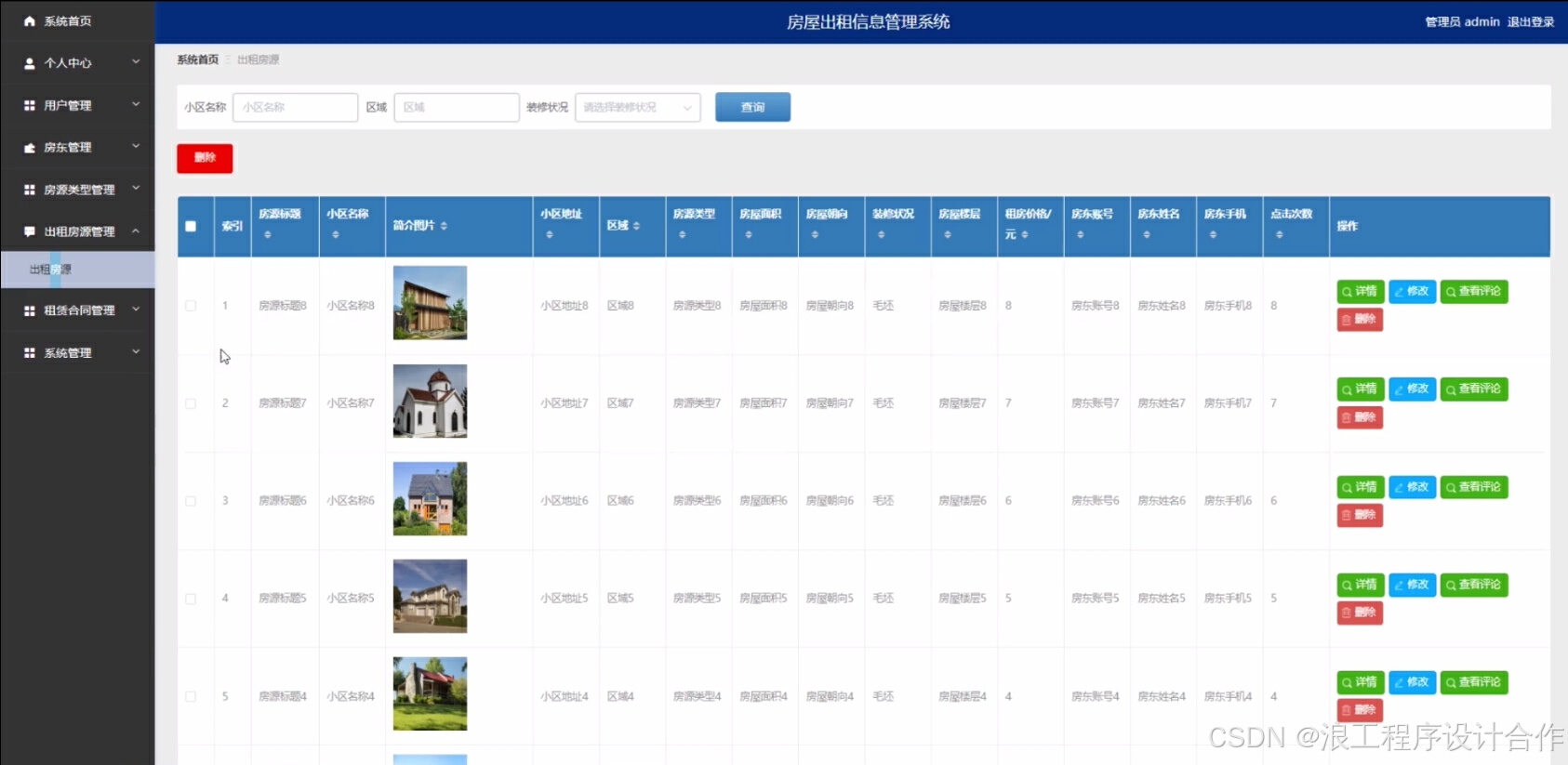Viewport: 1568px width, 765px height.
Task: Sort by the 小区地址 column arrows
Action: [550, 235]
